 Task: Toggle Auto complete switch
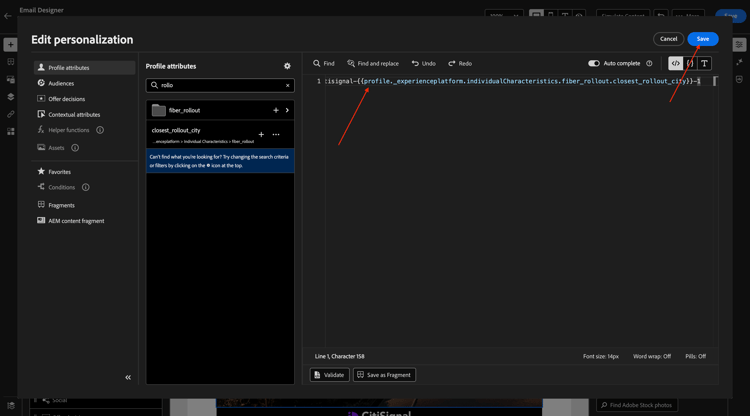594,63
